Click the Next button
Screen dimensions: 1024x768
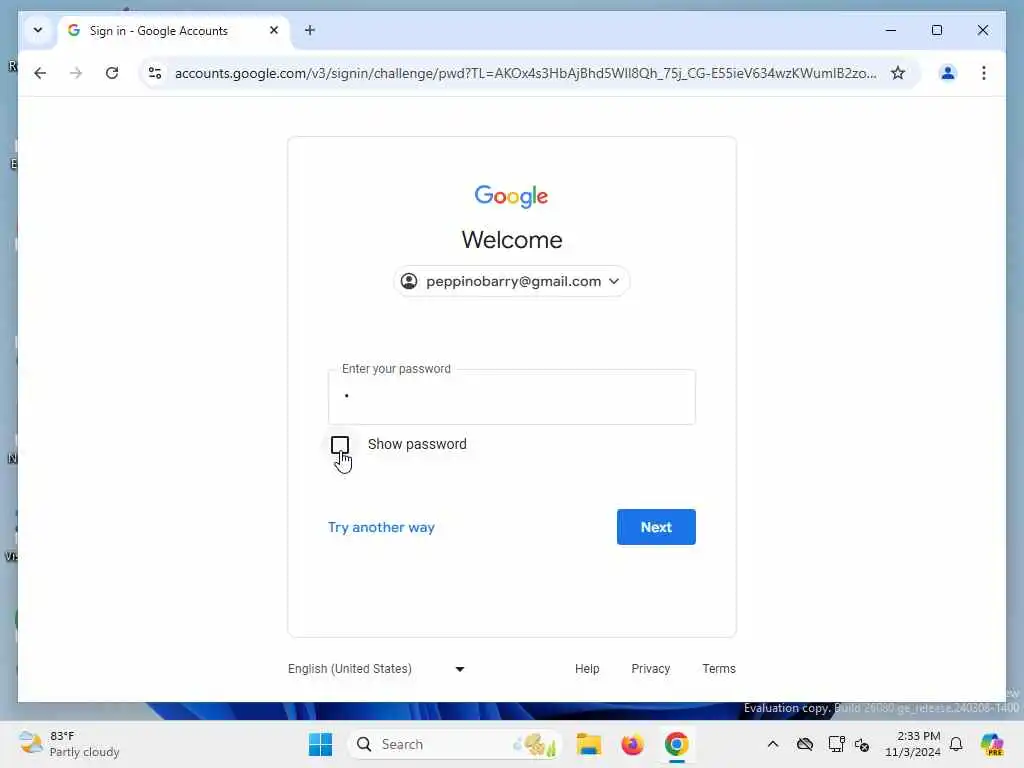point(656,527)
